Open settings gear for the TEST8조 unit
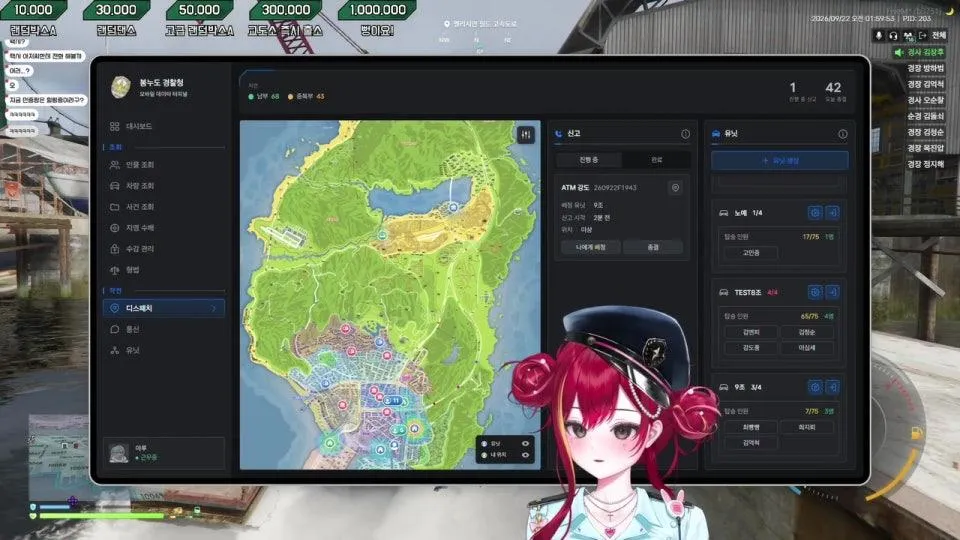 click(x=814, y=292)
